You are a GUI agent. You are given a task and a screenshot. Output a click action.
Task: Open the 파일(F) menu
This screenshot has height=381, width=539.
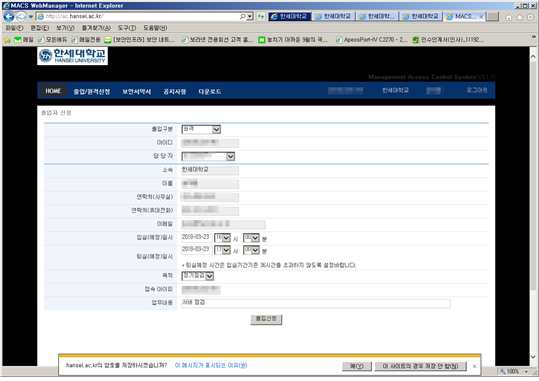point(14,28)
